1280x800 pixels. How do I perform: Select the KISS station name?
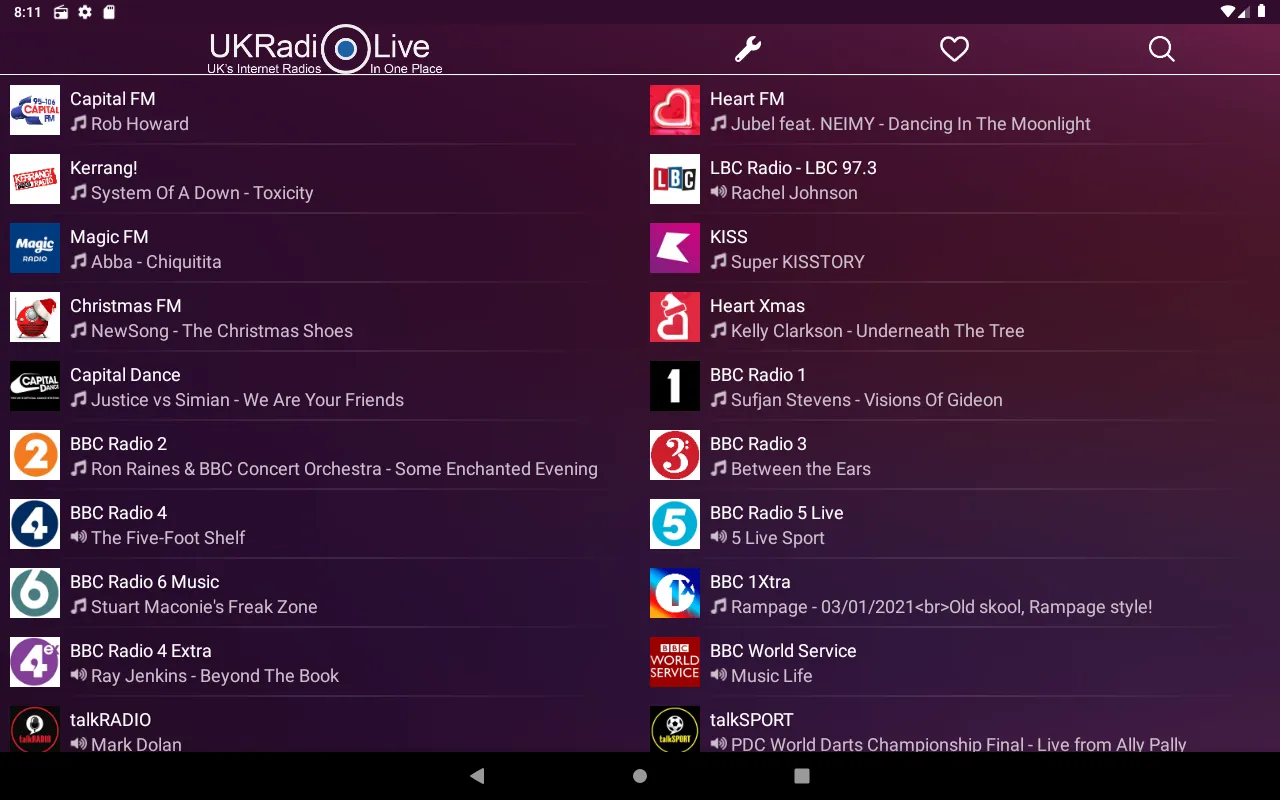(x=728, y=237)
